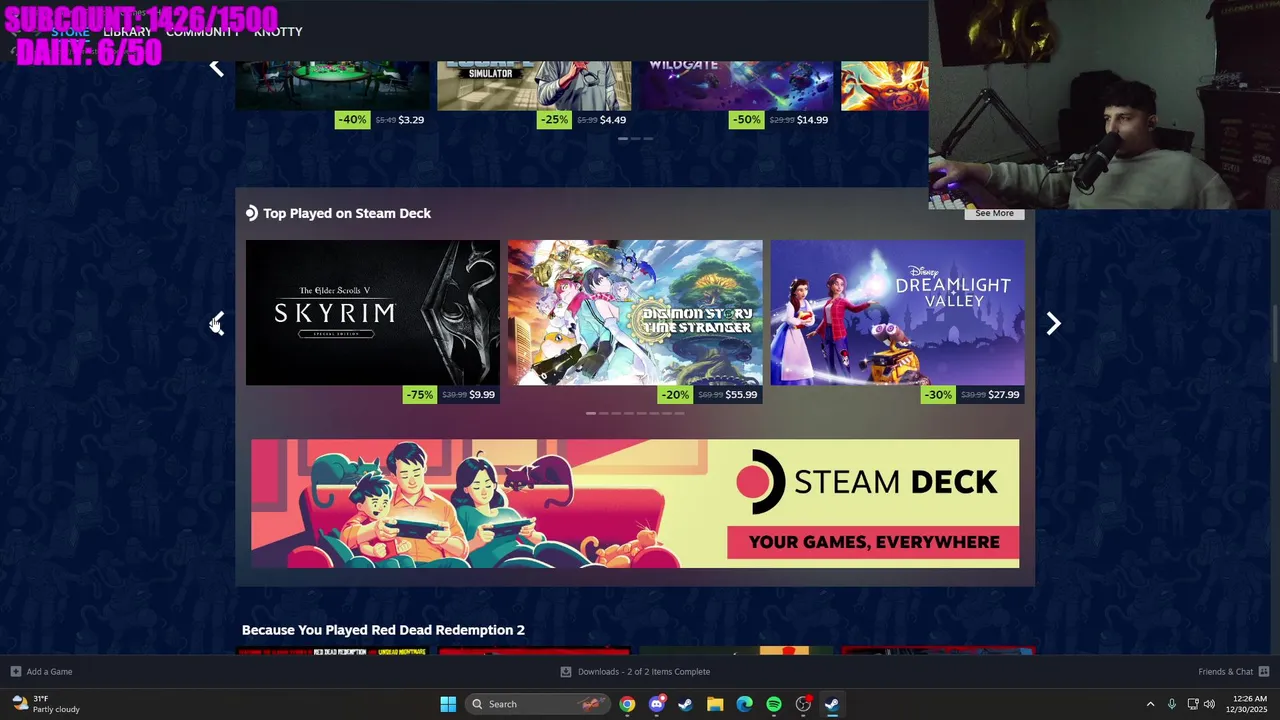Image resolution: width=1280 pixels, height=720 pixels.
Task: Open Friends & Chat panel
Action: click(x=1233, y=671)
